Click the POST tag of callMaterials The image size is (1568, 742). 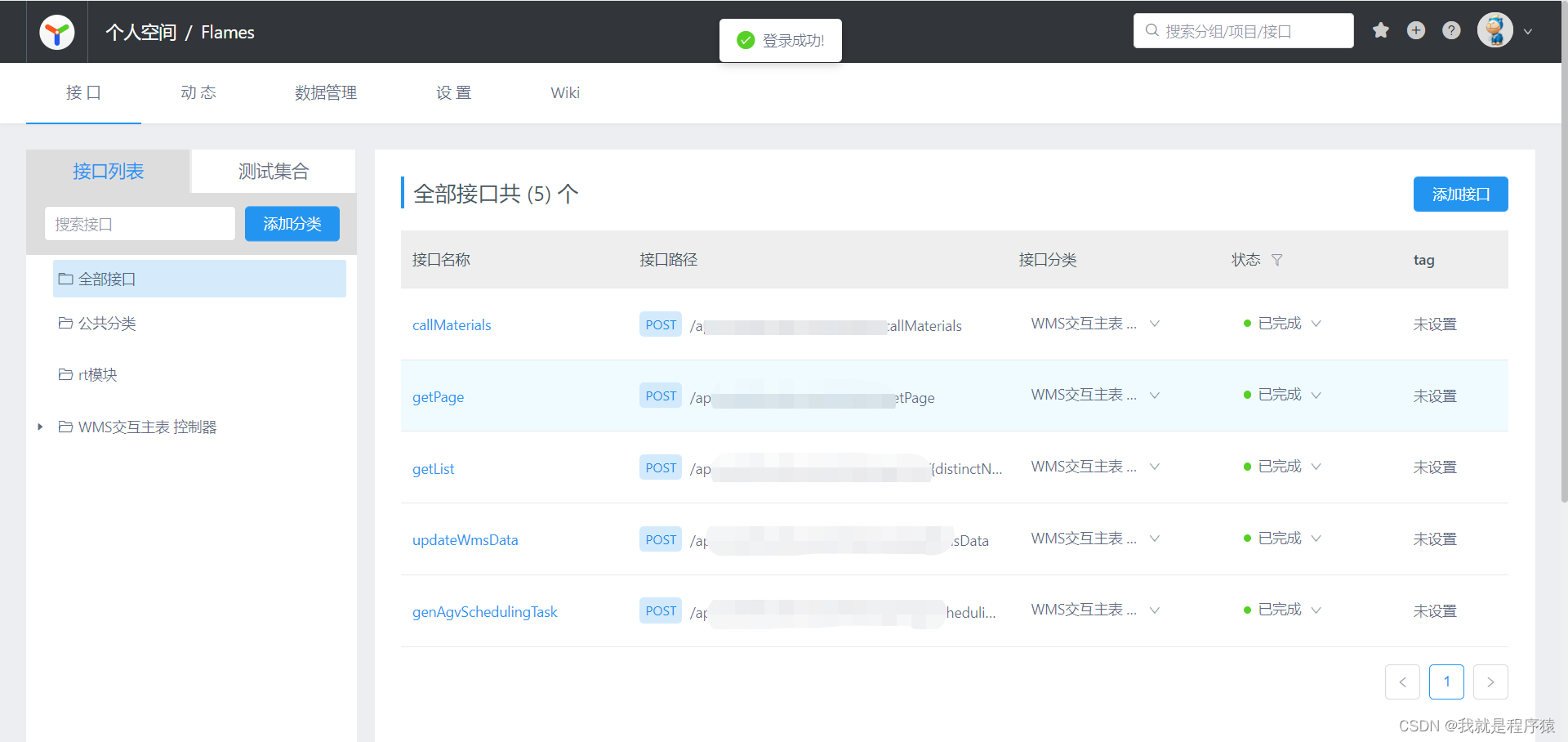point(661,324)
